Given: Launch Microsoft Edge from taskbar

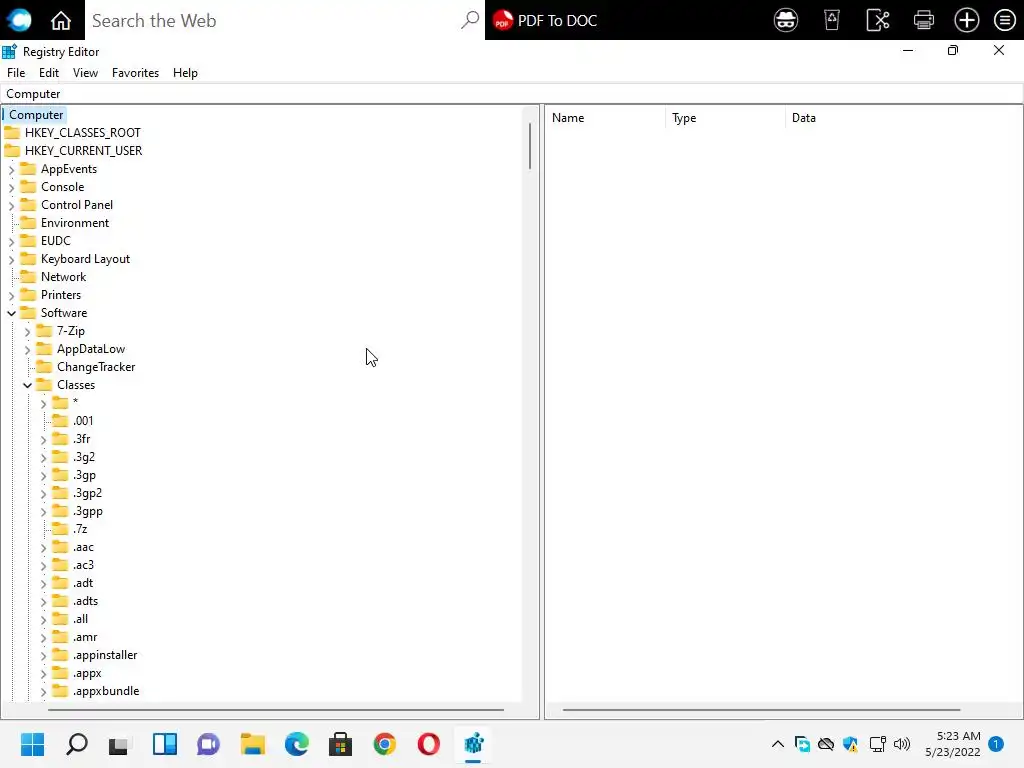Looking at the screenshot, I should [296, 744].
